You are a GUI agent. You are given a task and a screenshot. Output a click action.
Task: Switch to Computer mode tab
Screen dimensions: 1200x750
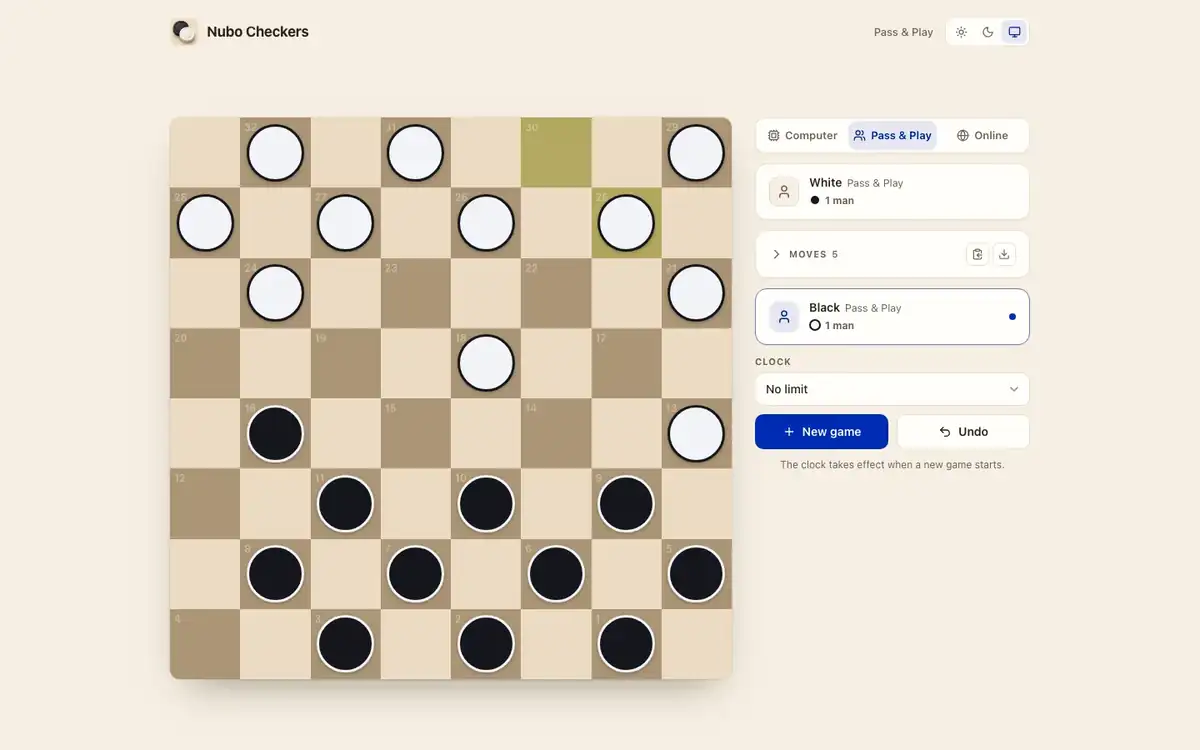pyautogui.click(x=803, y=136)
